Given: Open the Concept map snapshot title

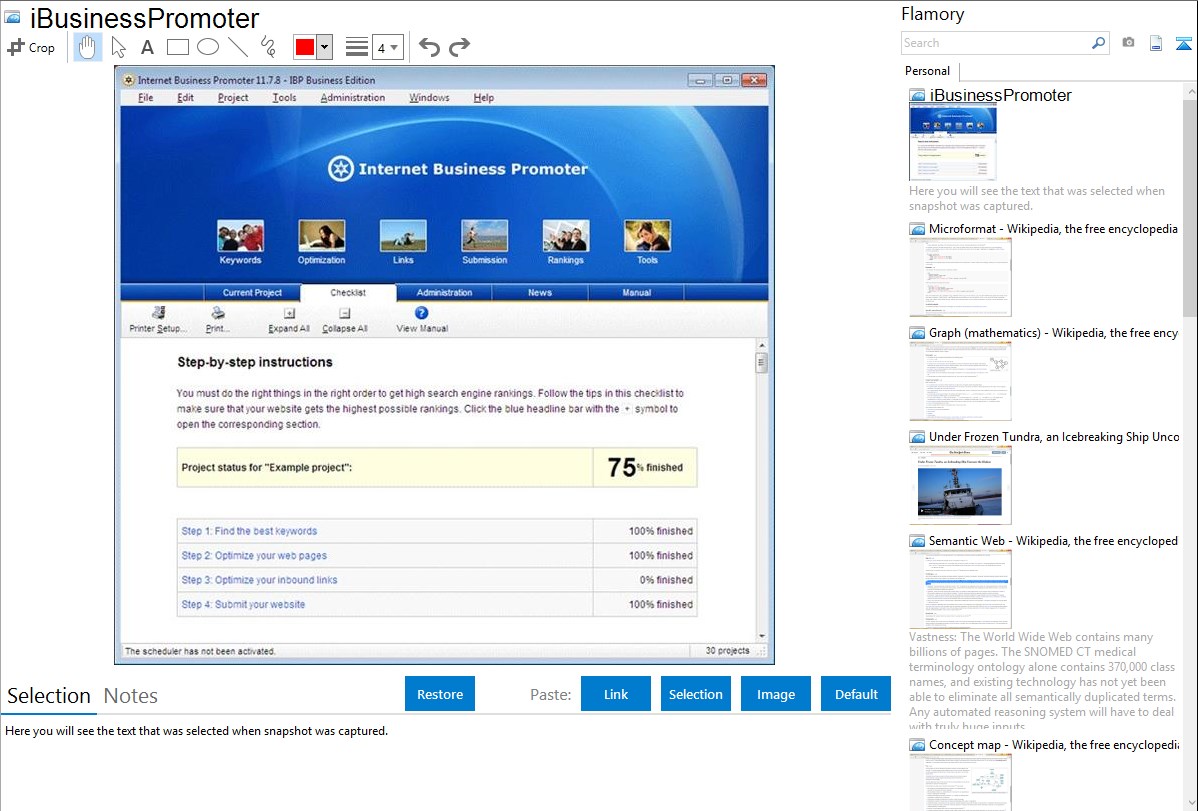Looking at the screenshot, I should (x=1053, y=744).
